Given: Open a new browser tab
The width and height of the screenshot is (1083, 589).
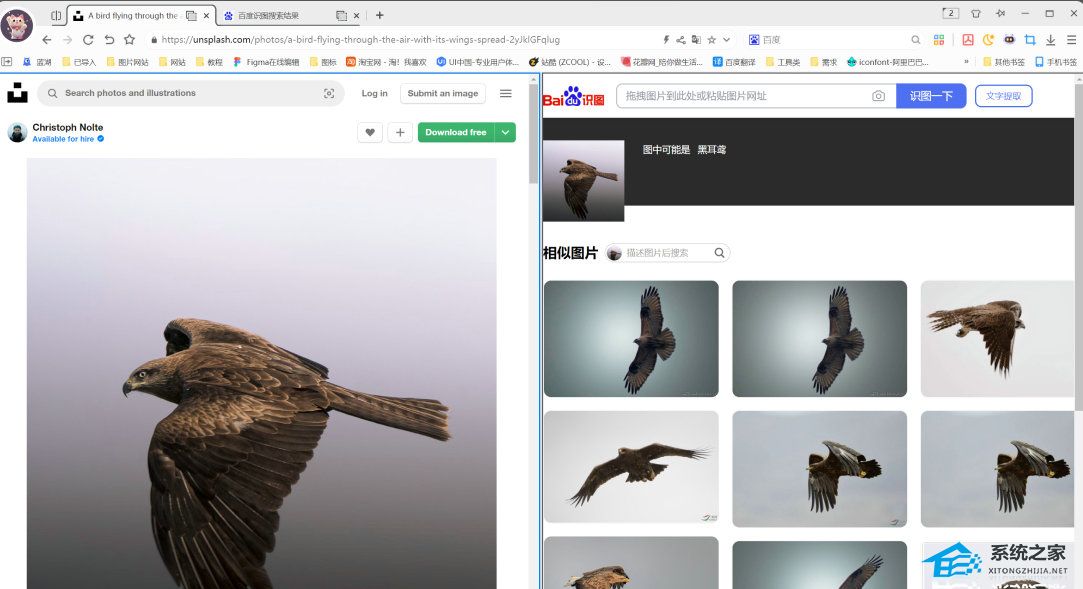Looking at the screenshot, I should [x=379, y=15].
